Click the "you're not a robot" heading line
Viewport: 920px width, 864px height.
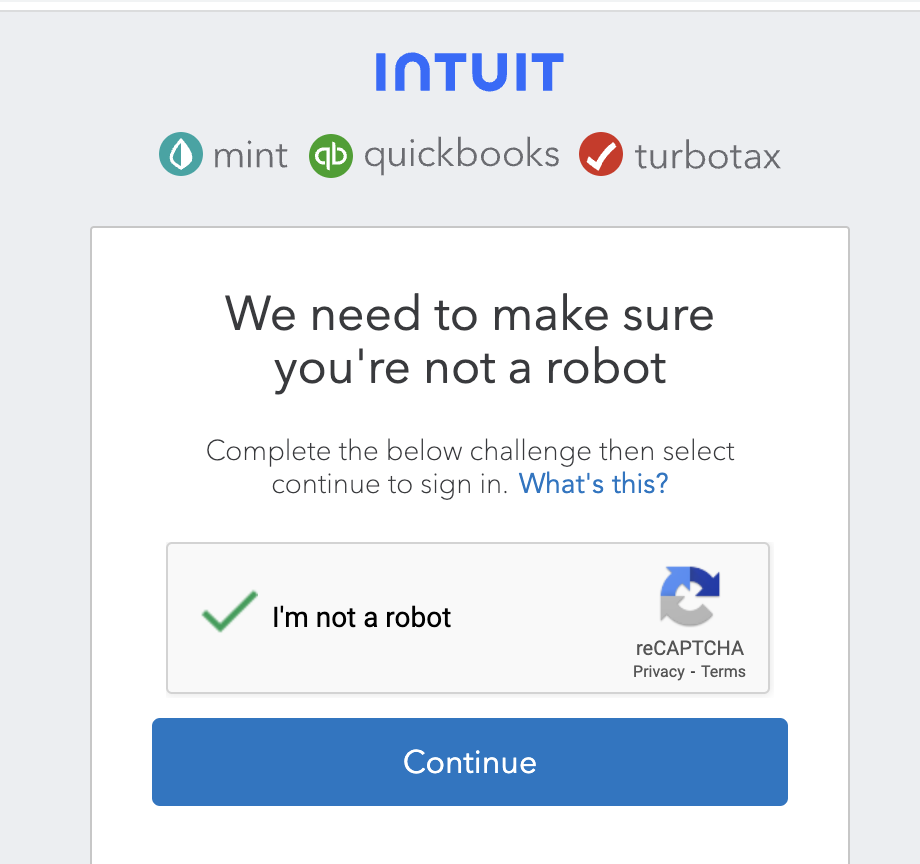click(x=469, y=367)
